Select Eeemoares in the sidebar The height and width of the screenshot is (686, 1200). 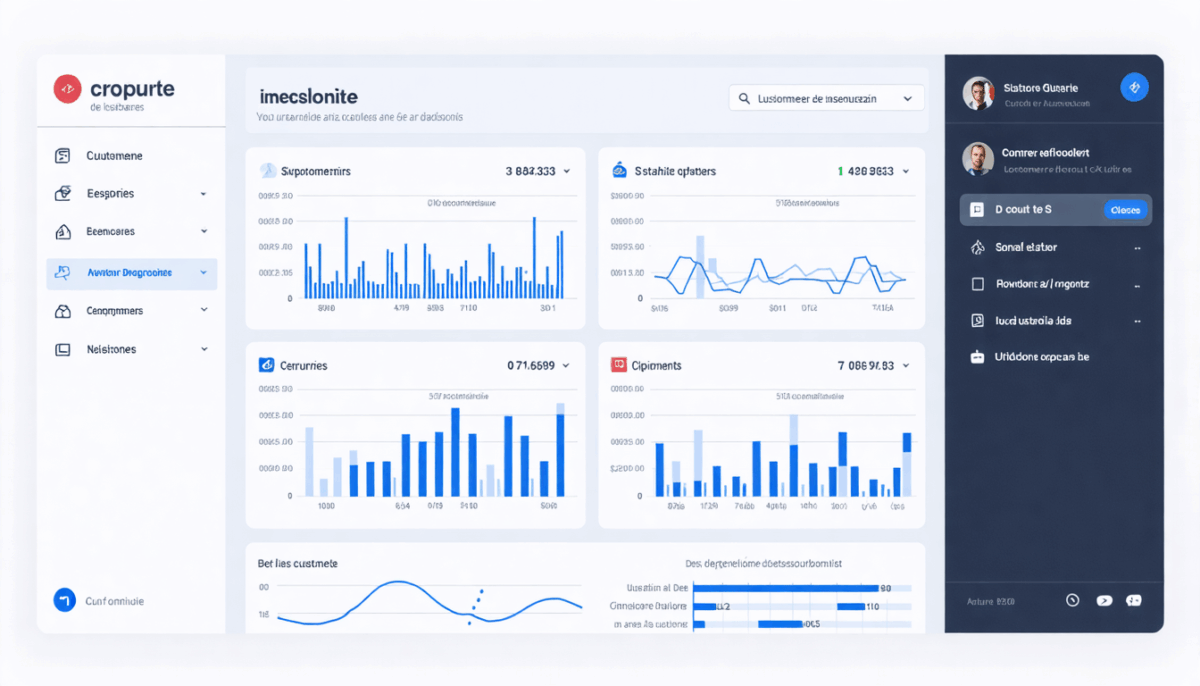(x=110, y=231)
